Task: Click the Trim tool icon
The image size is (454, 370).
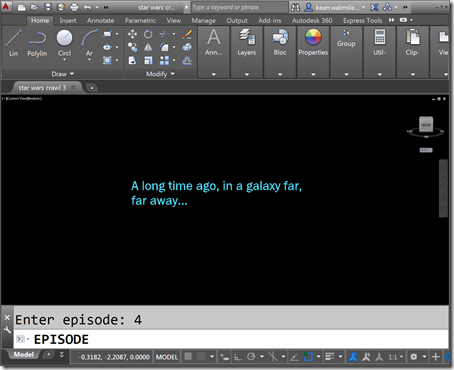Action: pos(164,34)
